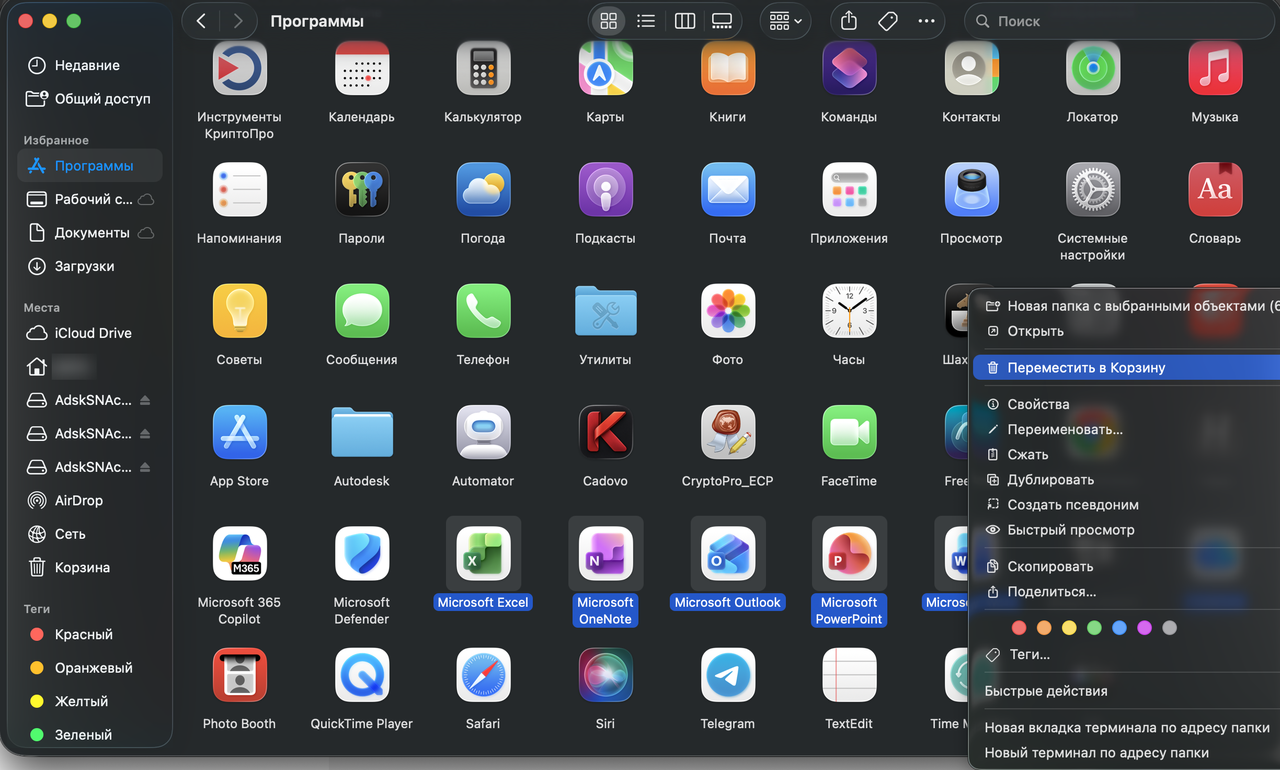Select the Microsoft Outlook icon
The height and width of the screenshot is (770, 1280).
point(727,553)
